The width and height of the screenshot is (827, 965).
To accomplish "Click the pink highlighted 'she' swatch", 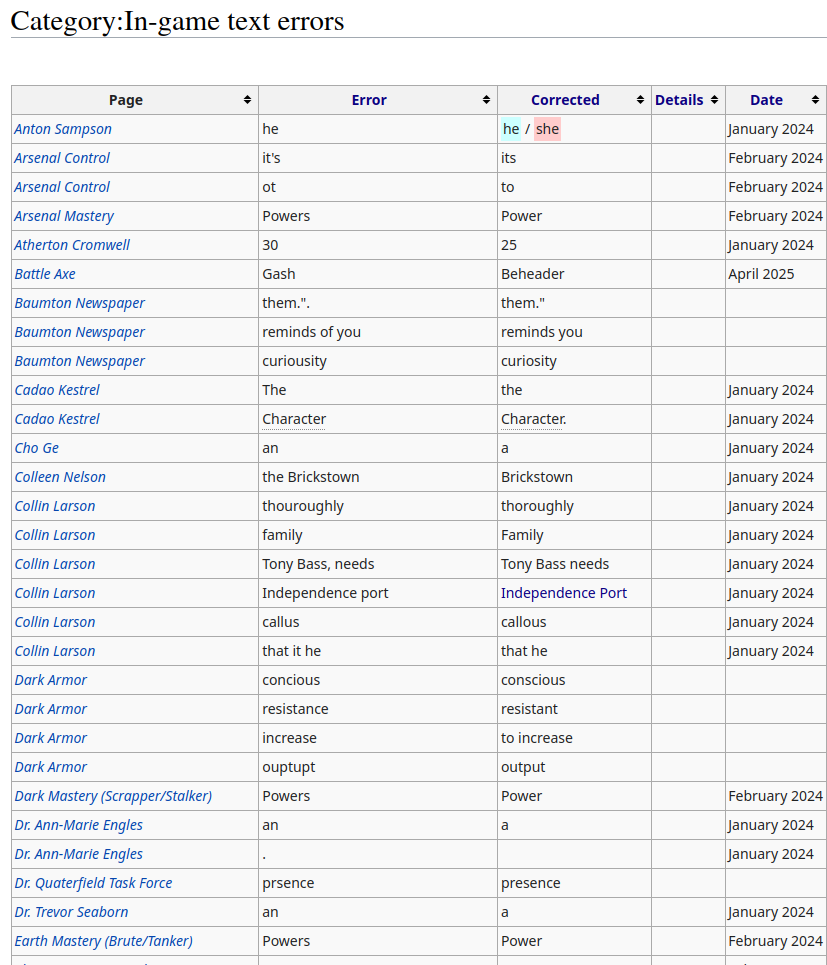I will [547, 129].
